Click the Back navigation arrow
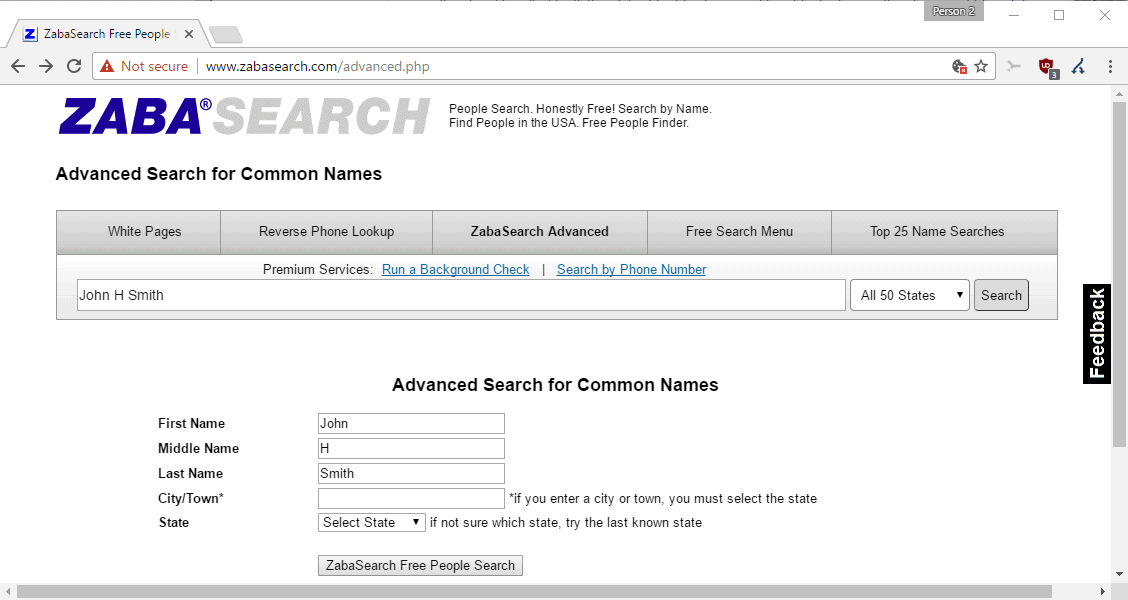This screenshot has width=1128, height=600. [x=17, y=66]
